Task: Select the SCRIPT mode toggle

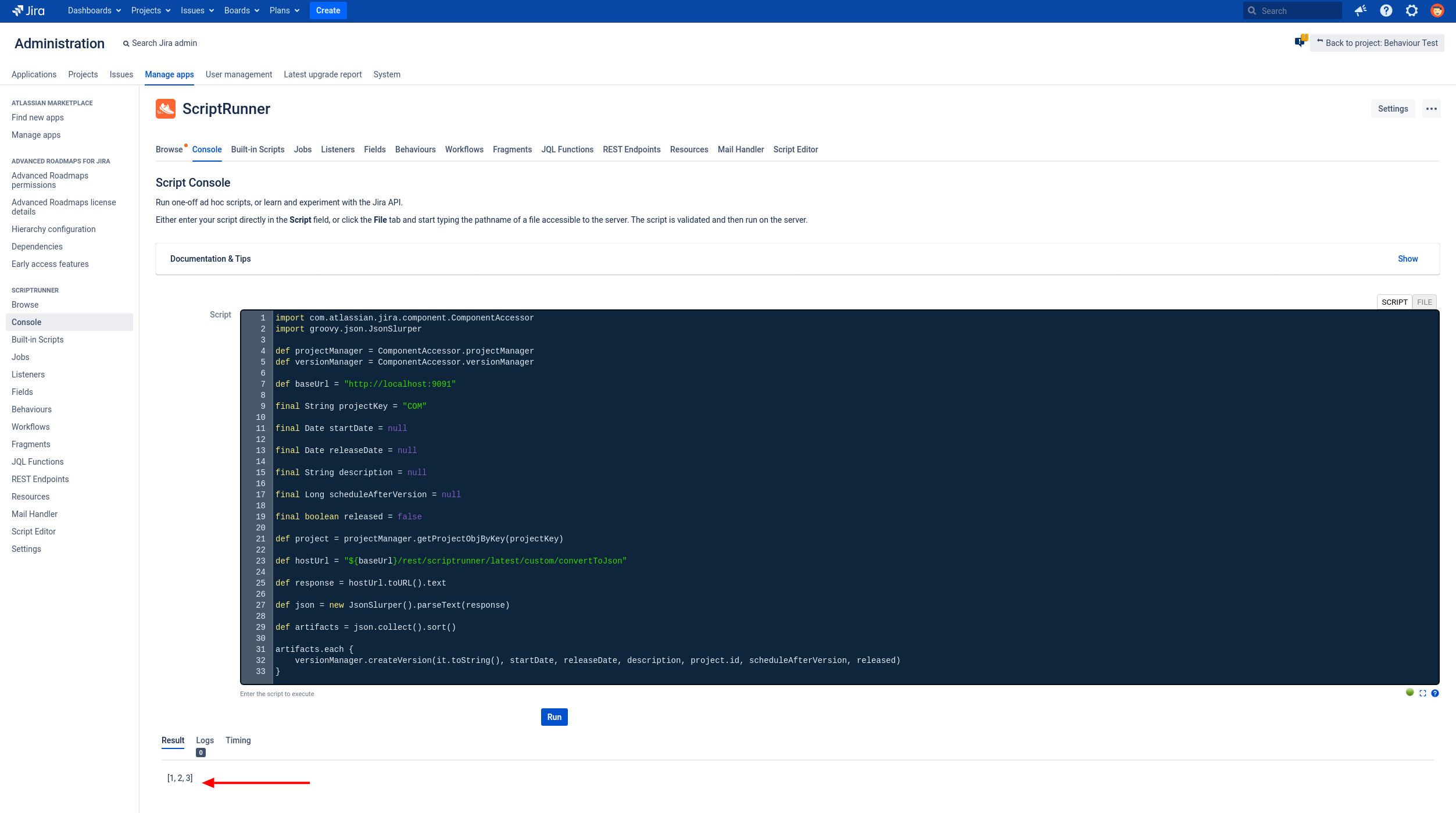Action: point(1394,302)
